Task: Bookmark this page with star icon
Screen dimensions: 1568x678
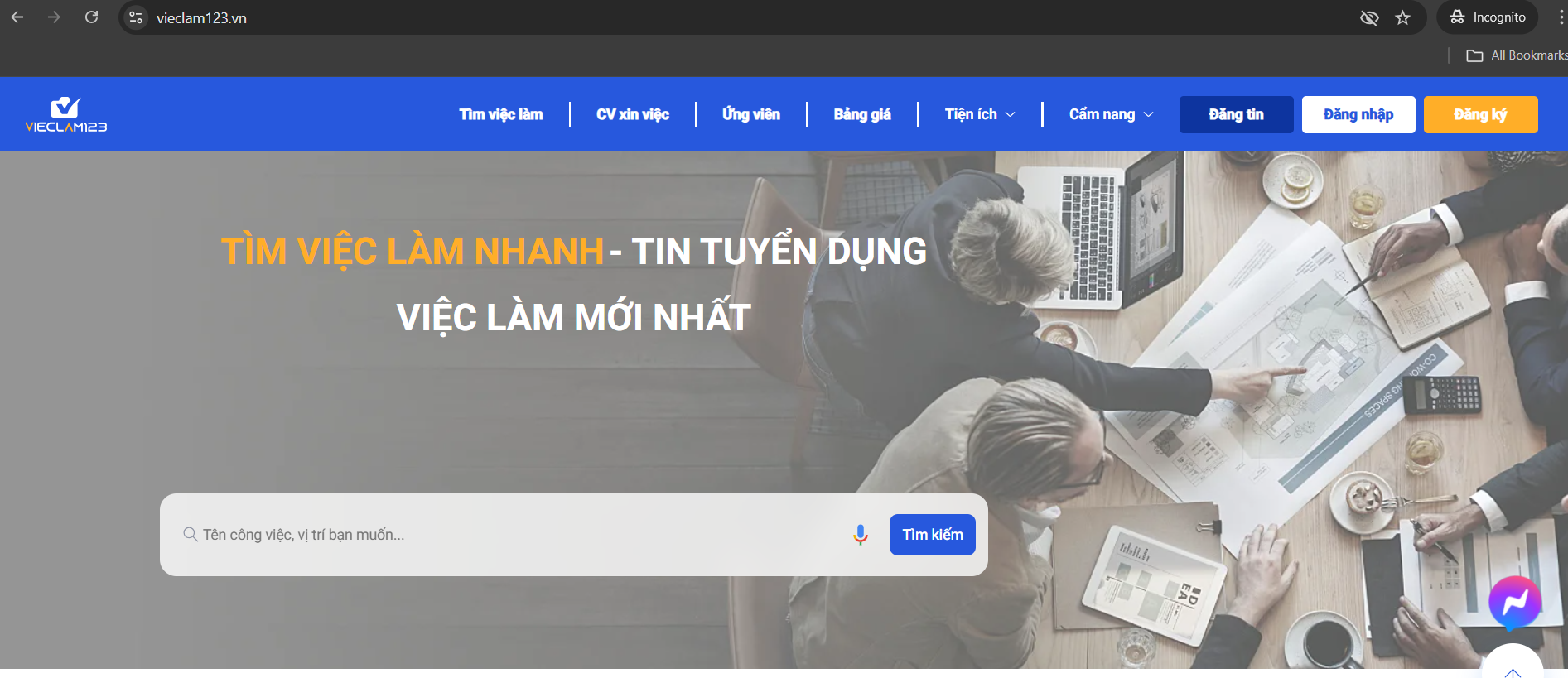Action: tap(1402, 17)
